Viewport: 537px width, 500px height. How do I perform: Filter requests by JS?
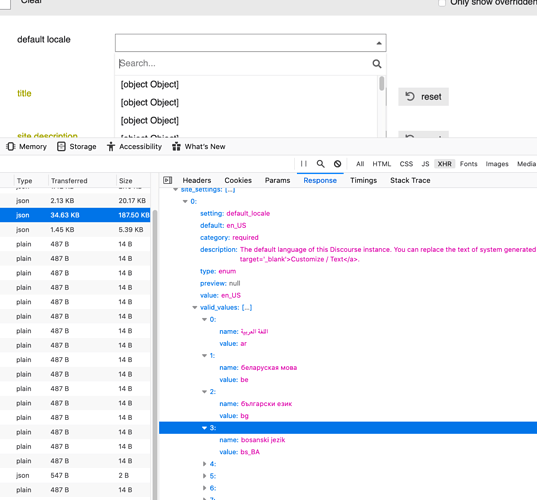[x=425, y=164]
